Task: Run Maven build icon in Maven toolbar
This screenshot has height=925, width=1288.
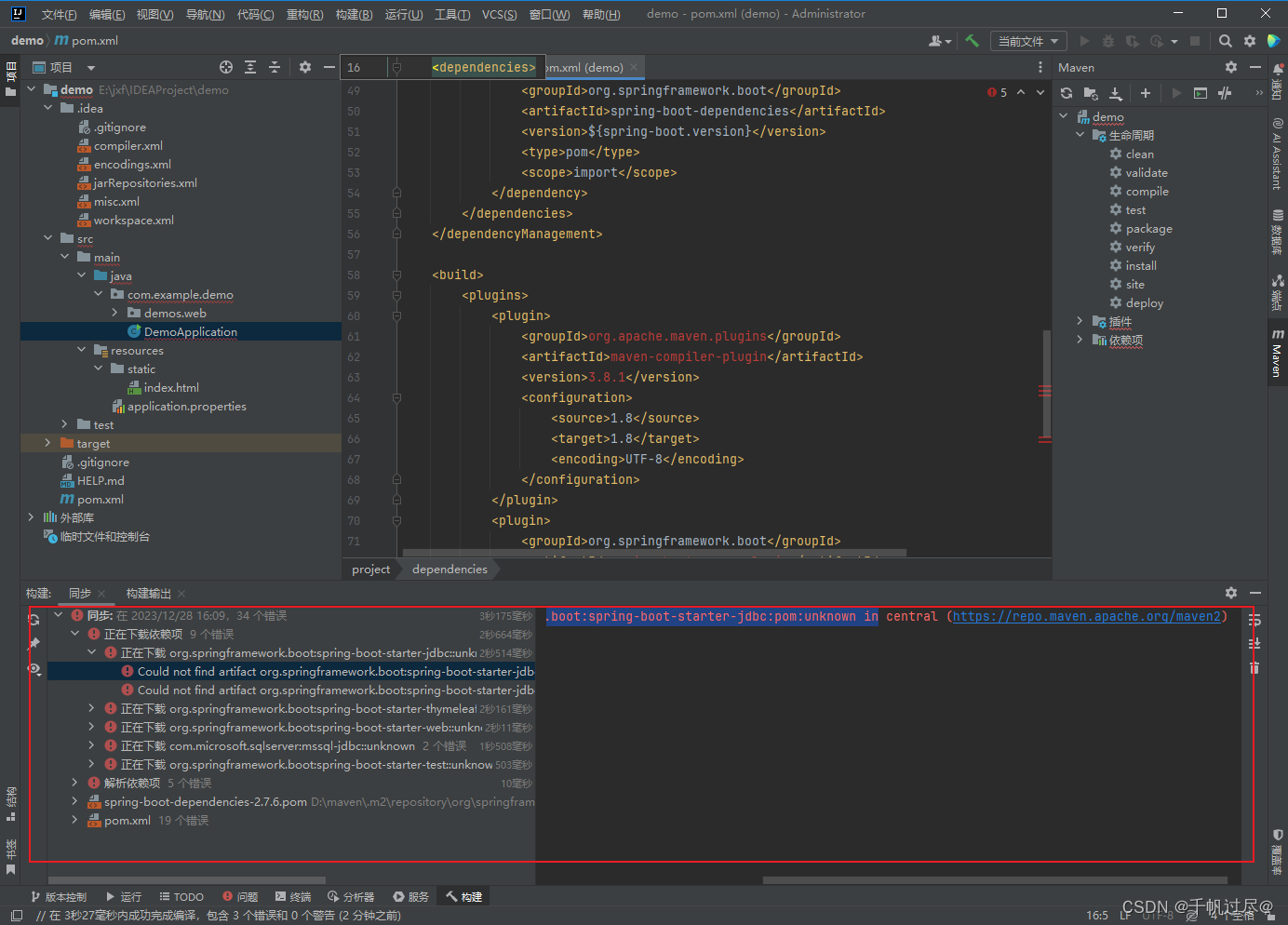Action: click(1176, 93)
